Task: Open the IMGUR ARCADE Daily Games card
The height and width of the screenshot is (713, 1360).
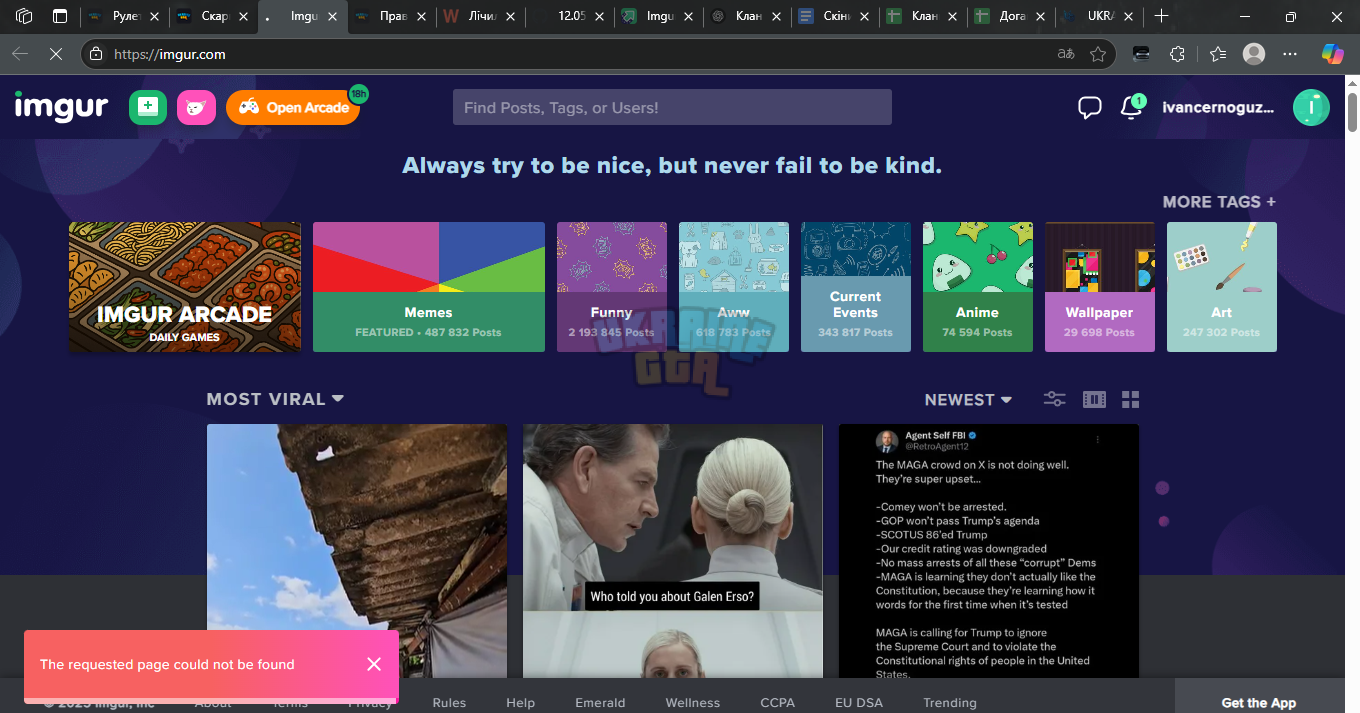Action: [185, 287]
